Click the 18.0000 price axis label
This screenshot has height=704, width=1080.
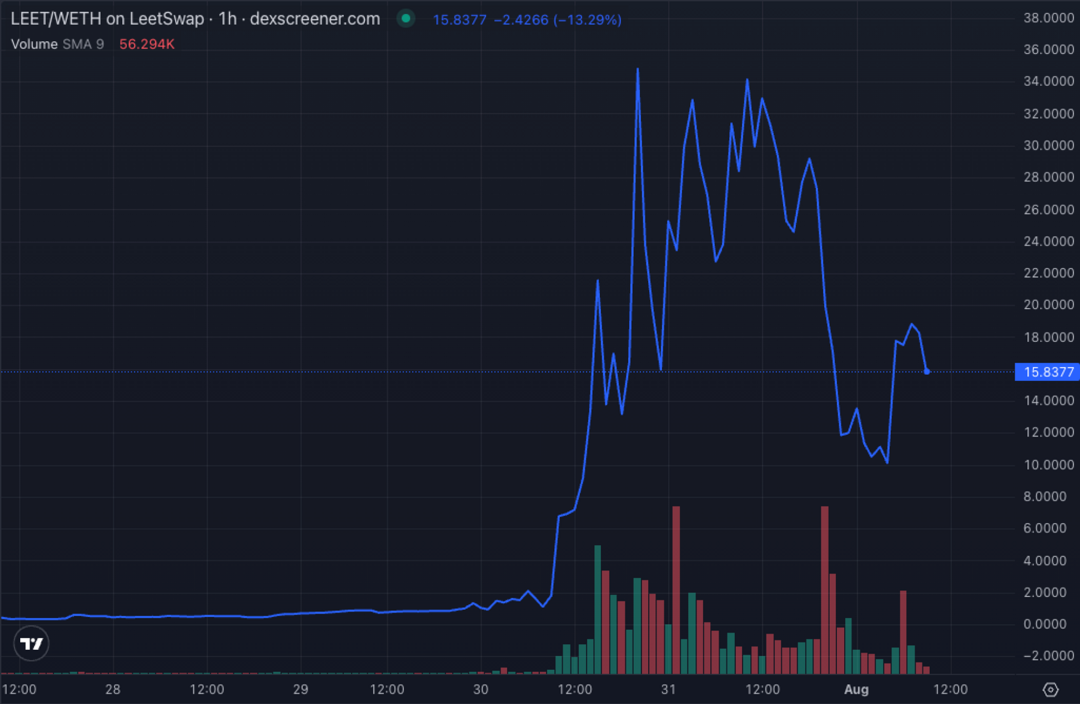point(1048,337)
